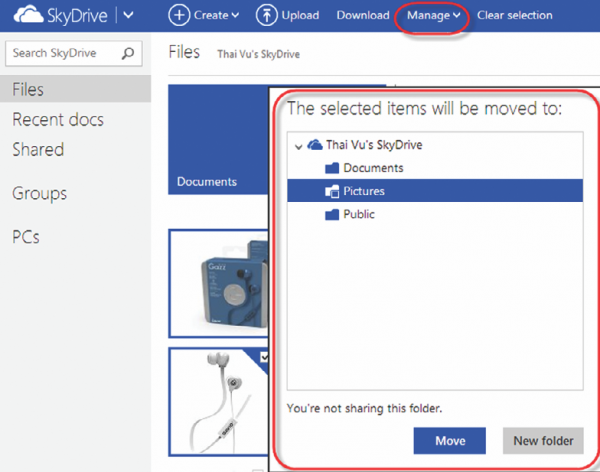Image resolution: width=600 pixels, height=472 pixels.
Task: Choose Pictures as the destination folder
Action: [435, 191]
